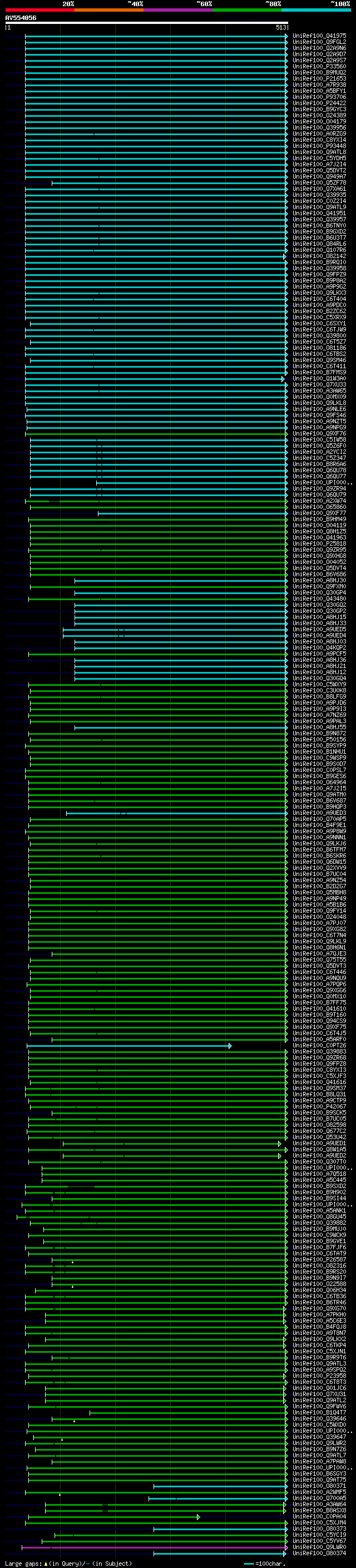Select hit label UniRef100_P42067
Screen dimensions: 356x1568
(319, 1106)
